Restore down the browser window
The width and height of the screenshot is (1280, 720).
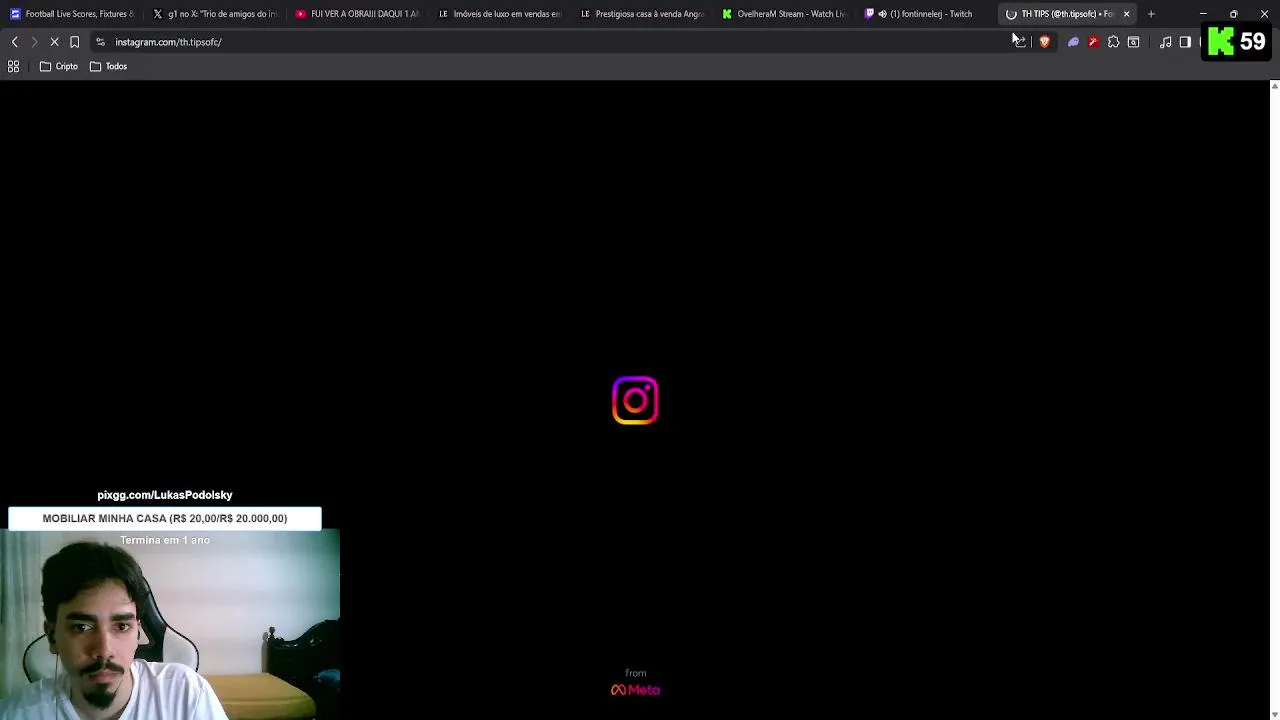(1234, 14)
